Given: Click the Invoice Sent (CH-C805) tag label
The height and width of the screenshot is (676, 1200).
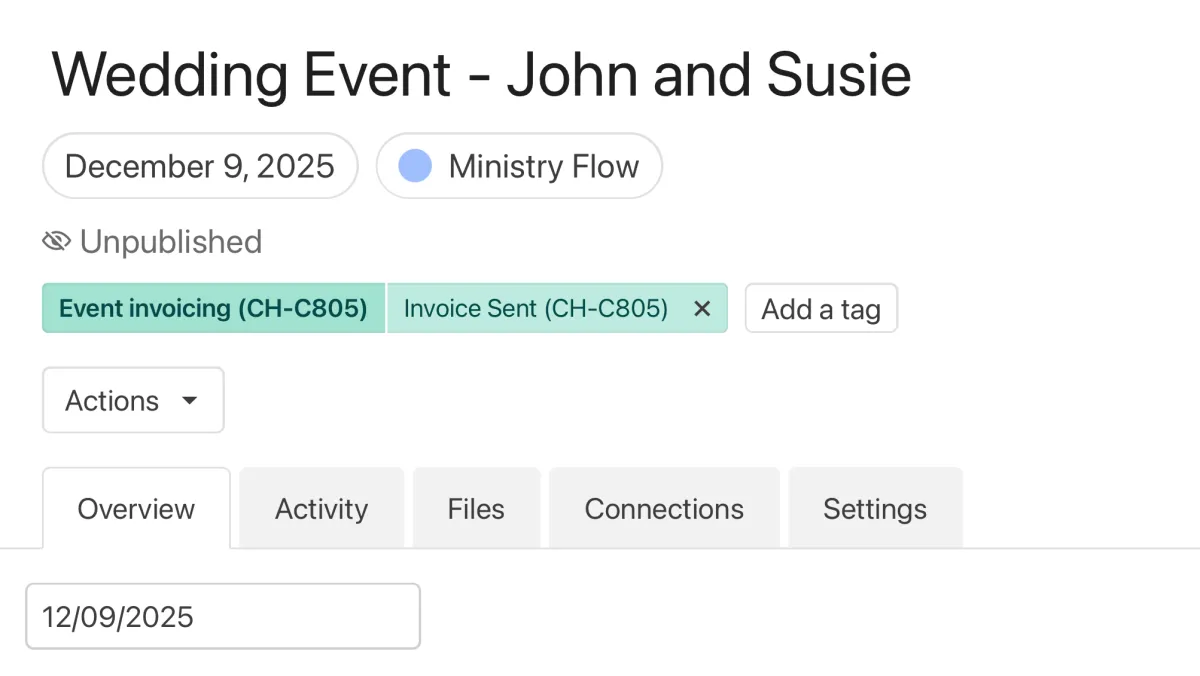Looking at the screenshot, I should pos(535,308).
